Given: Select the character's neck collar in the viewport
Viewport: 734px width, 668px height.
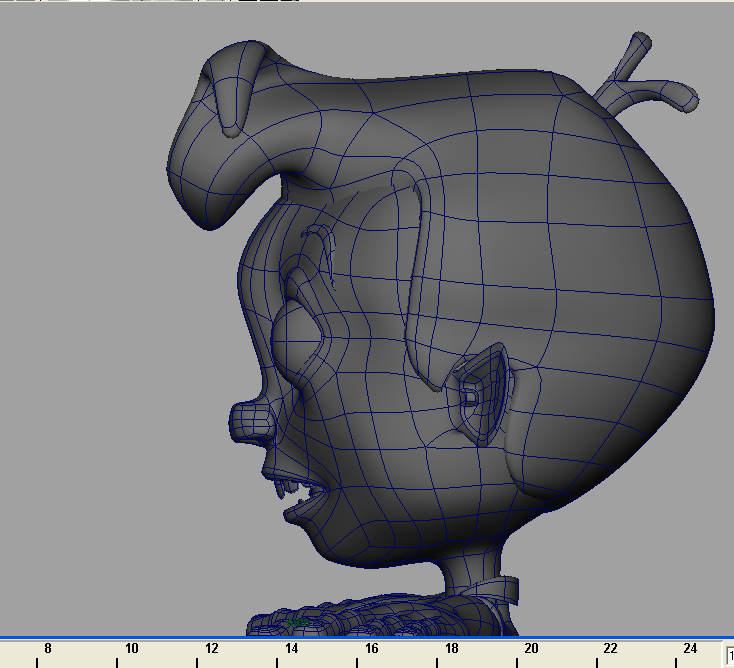Looking at the screenshot, I should pyautogui.click(x=496, y=591).
